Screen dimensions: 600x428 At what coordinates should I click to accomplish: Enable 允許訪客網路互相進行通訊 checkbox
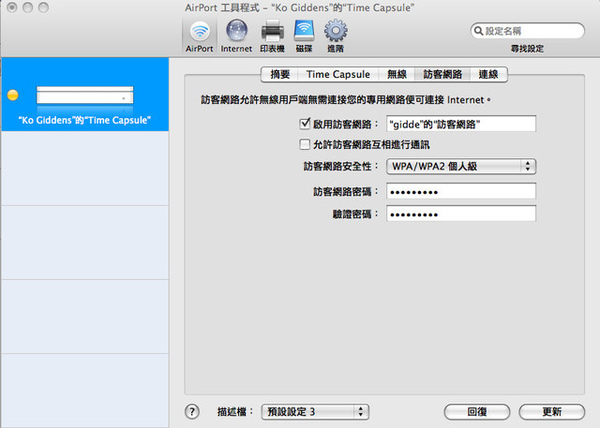pyautogui.click(x=305, y=145)
